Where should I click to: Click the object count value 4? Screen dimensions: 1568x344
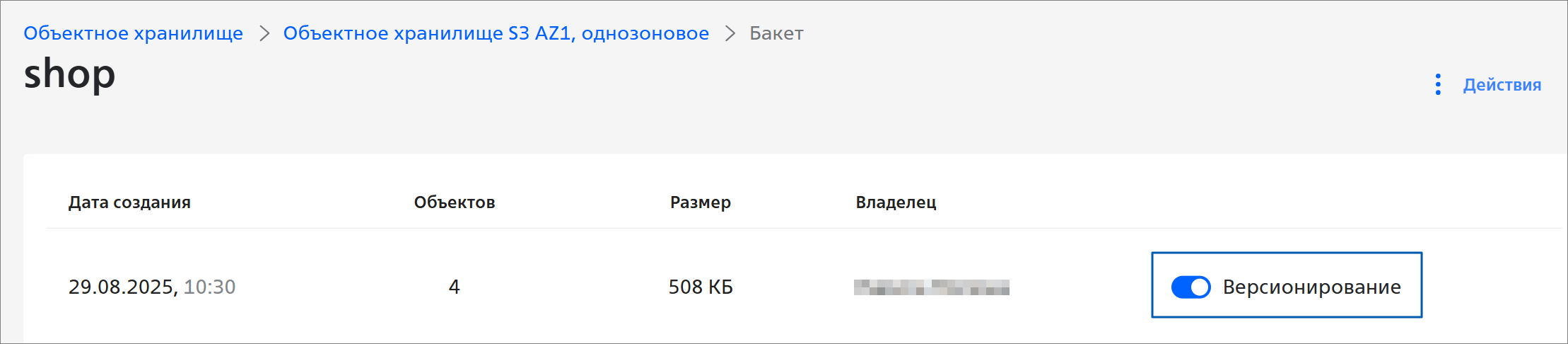[454, 287]
